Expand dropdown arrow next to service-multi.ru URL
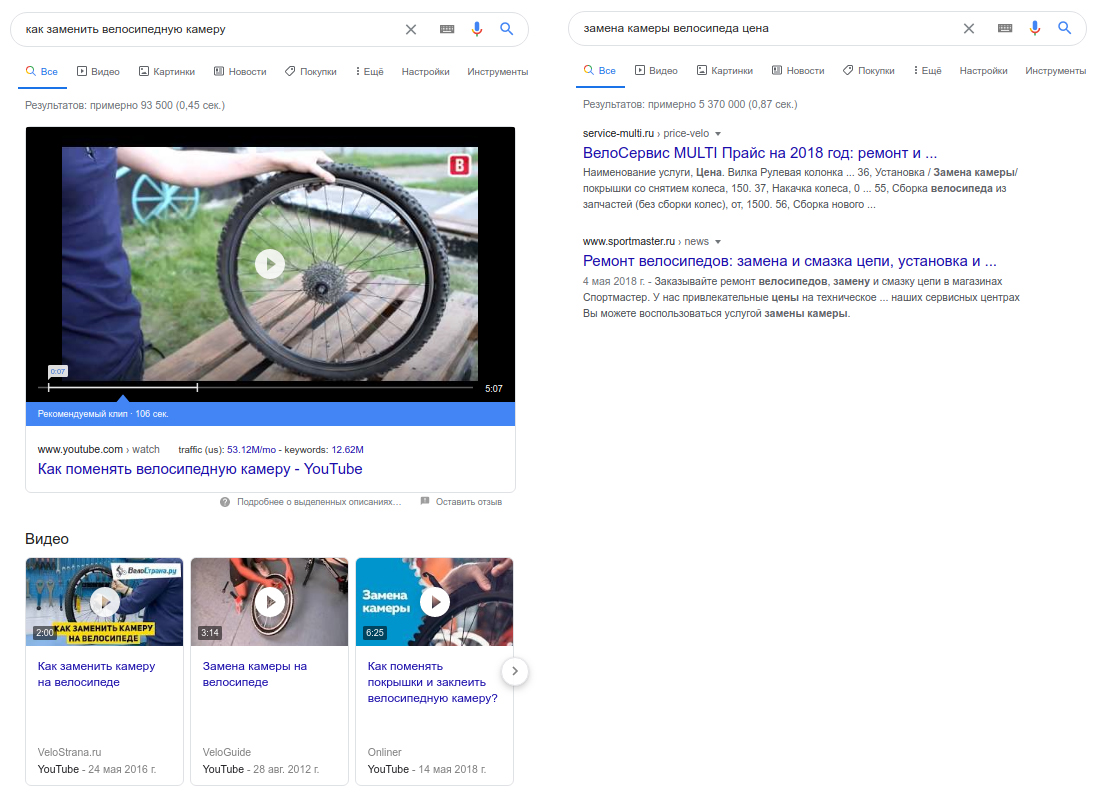 [718, 134]
